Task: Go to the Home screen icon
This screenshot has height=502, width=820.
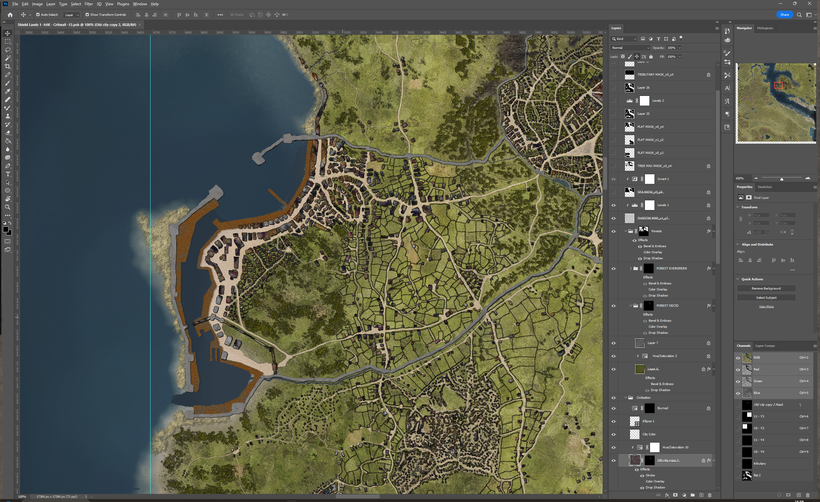Action: [x=9, y=15]
